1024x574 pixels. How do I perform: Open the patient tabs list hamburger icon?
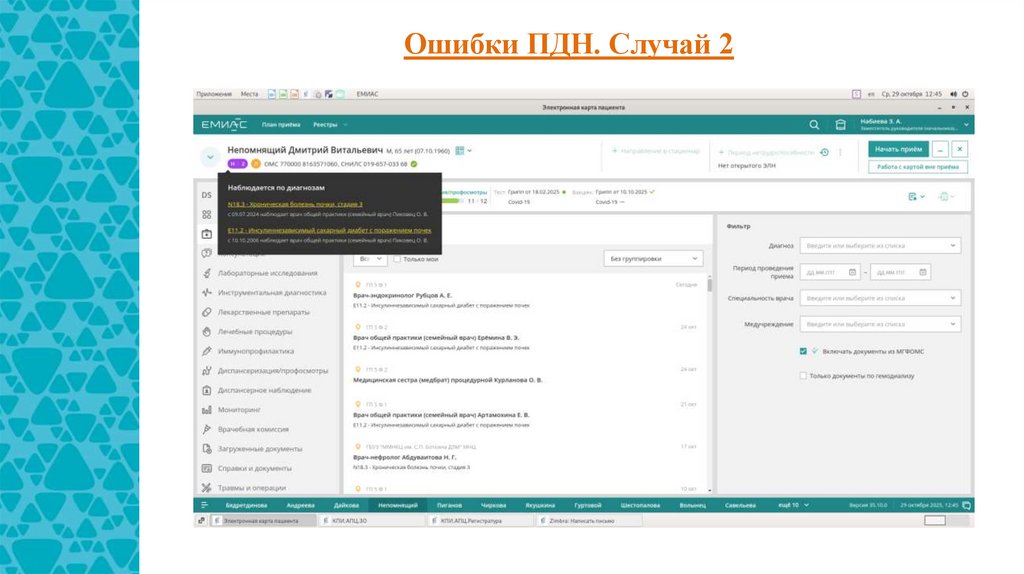tap(204, 505)
